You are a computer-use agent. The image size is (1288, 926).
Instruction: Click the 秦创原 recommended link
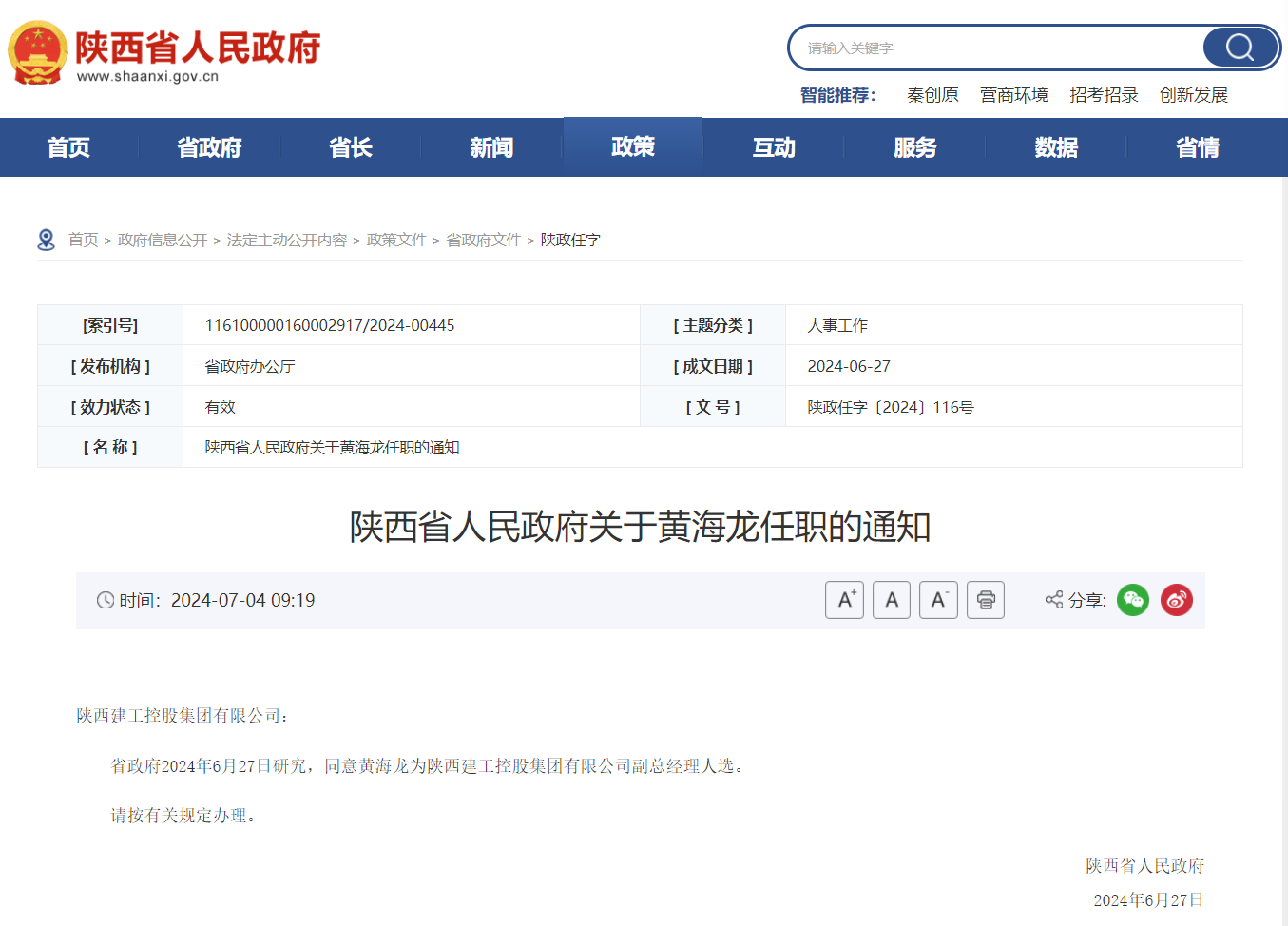[932, 95]
